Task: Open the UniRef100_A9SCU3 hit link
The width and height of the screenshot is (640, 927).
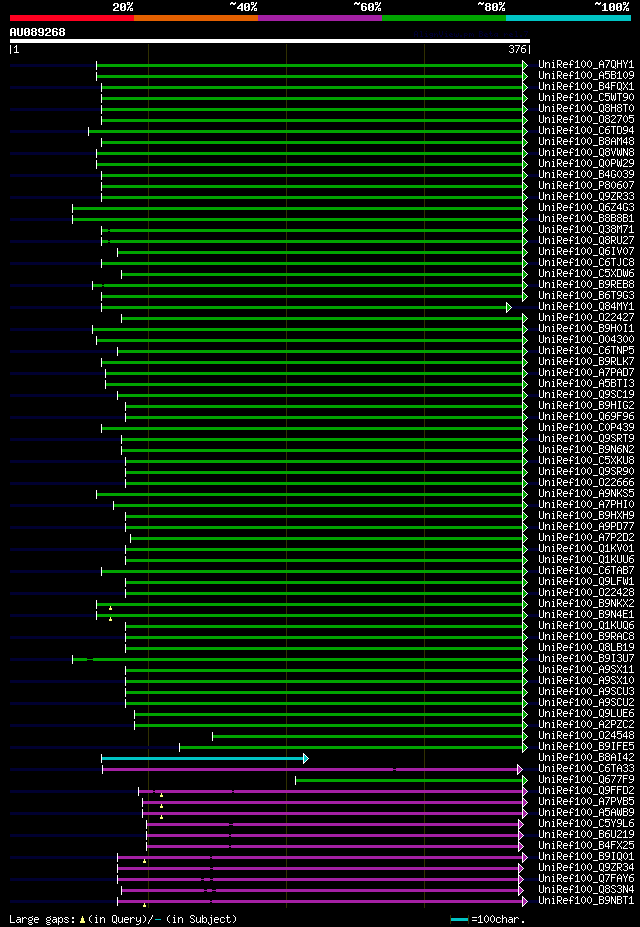Action: click(586, 692)
